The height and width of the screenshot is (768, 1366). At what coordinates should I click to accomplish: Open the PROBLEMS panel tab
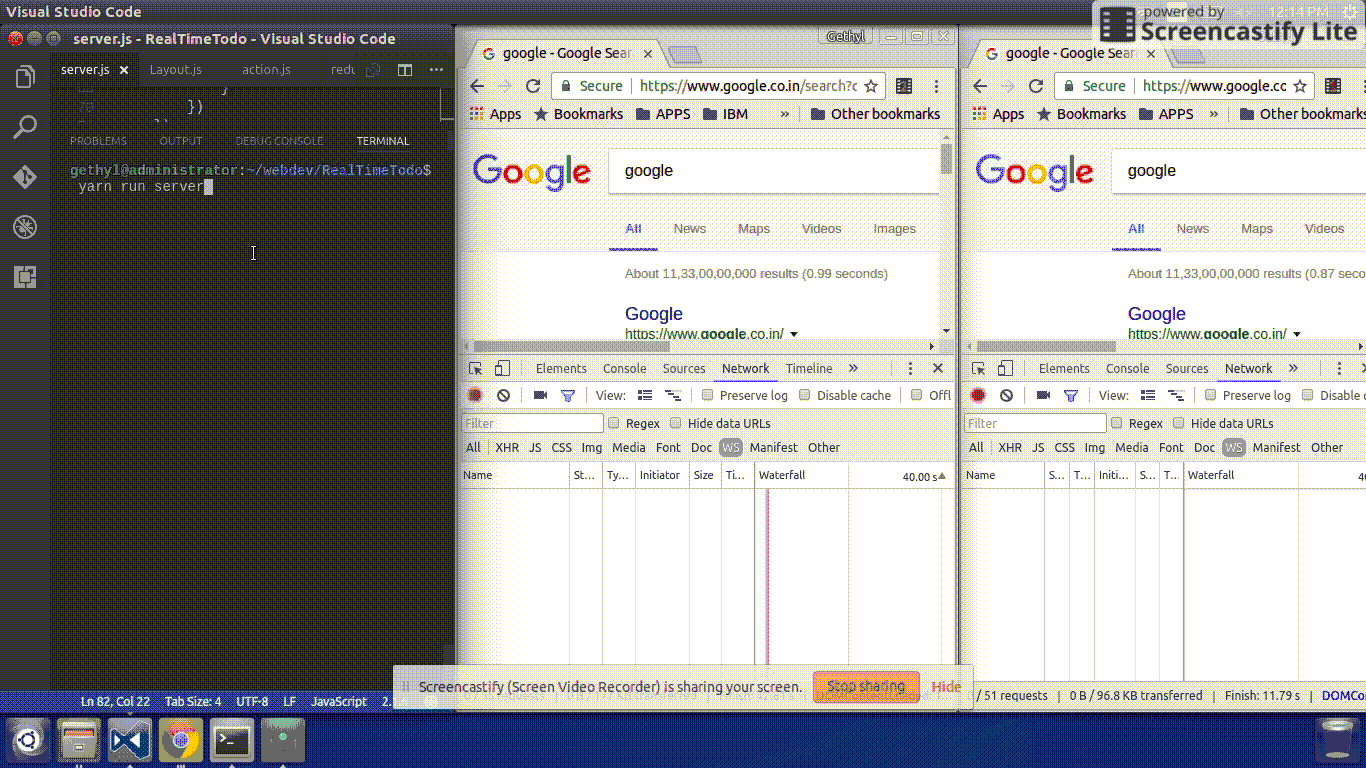(98, 141)
